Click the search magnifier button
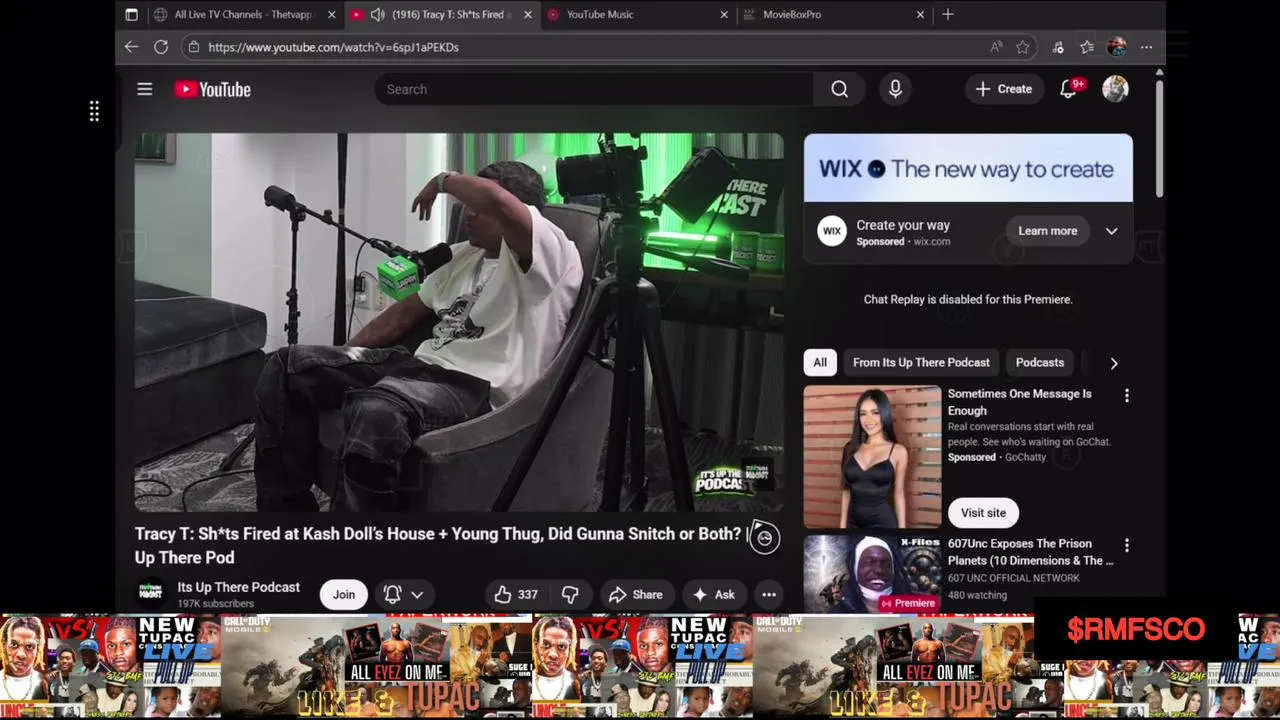 (x=839, y=89)
